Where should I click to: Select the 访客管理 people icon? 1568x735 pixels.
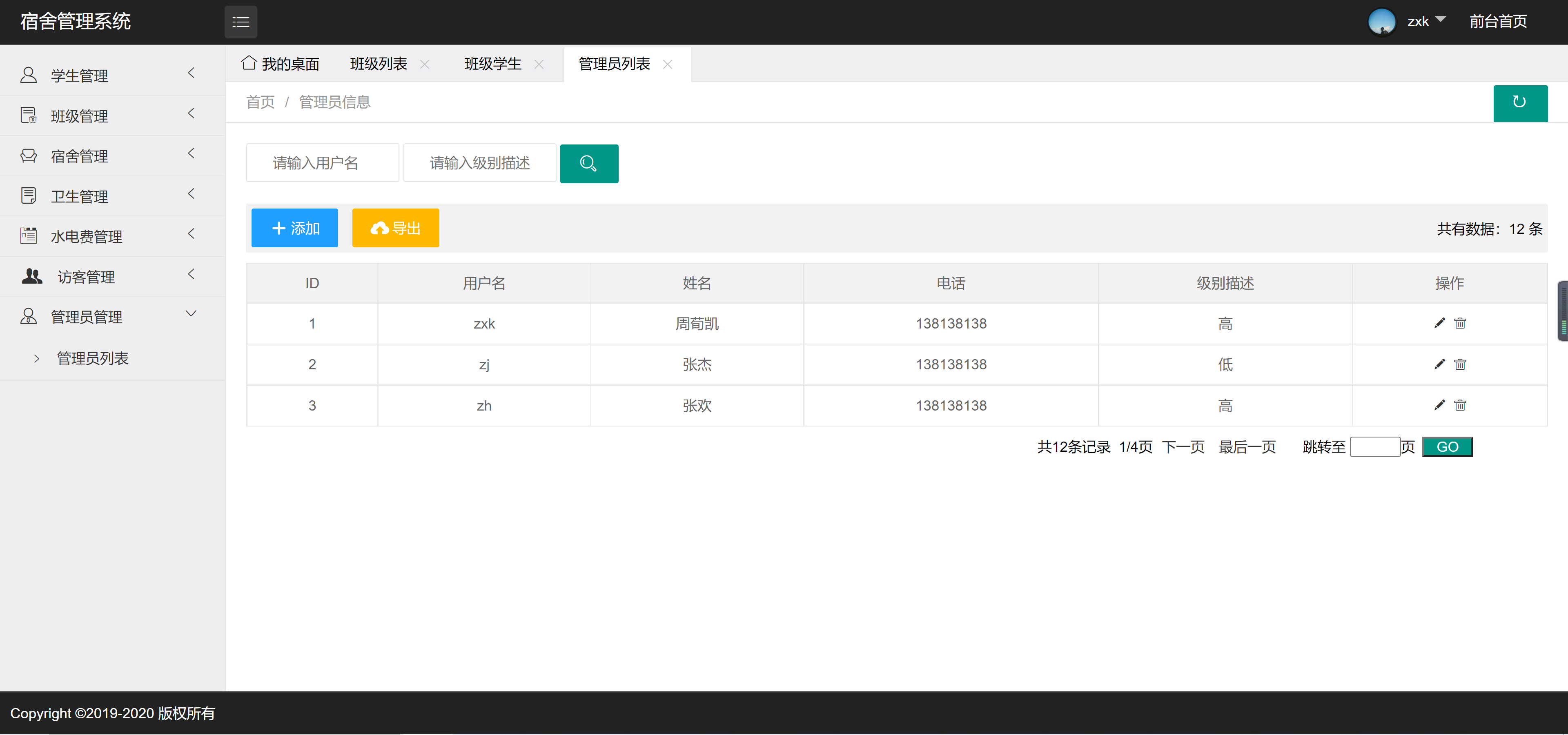point(31,276)
